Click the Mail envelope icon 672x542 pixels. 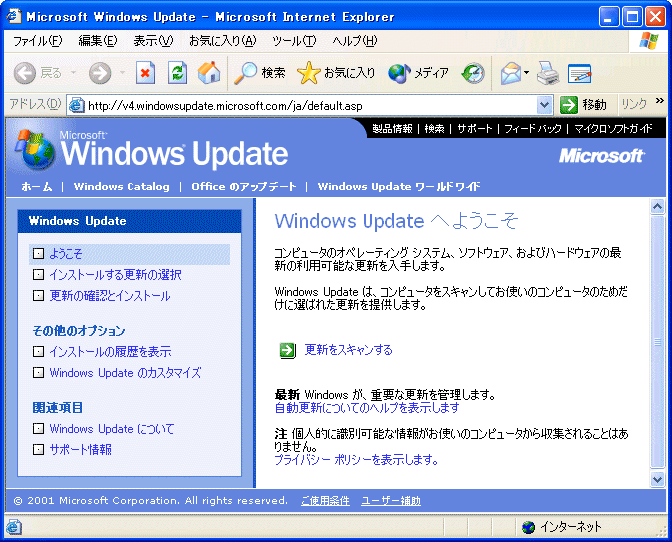click(511, 73)
